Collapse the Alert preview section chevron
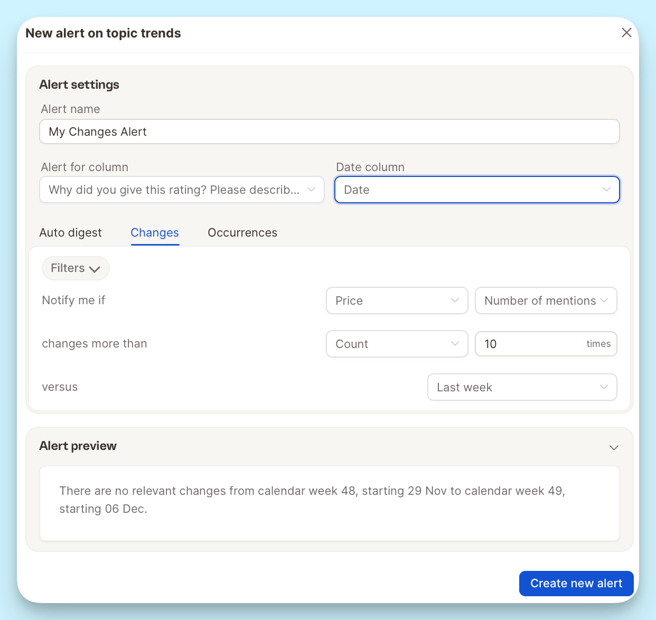Screen dimensions: 656x620 point(613,447)
